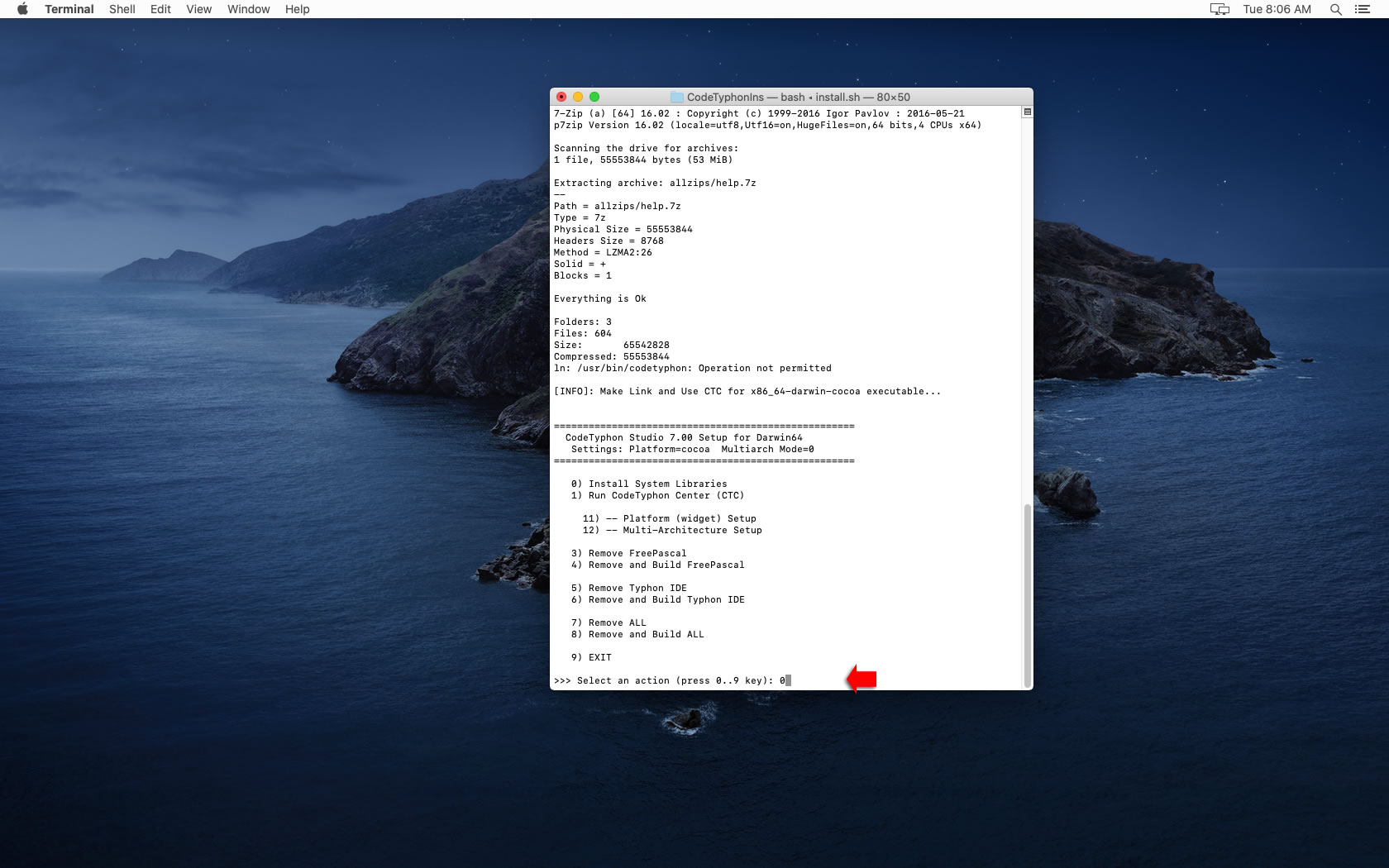Click the '12) -- Multi-Architecture Setup' line
The height and width of the screenshot is (868, 1389).
point(672,530)
